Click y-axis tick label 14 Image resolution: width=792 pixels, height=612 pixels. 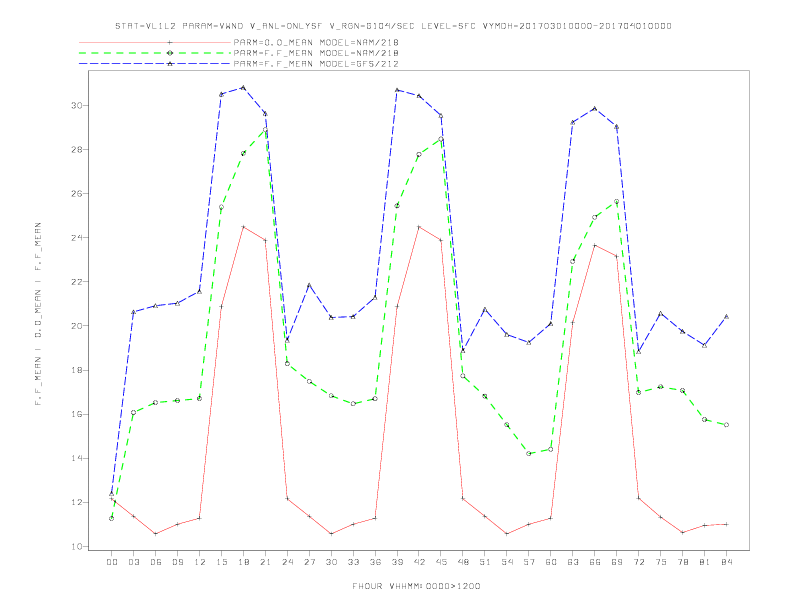tap(77, 458)
